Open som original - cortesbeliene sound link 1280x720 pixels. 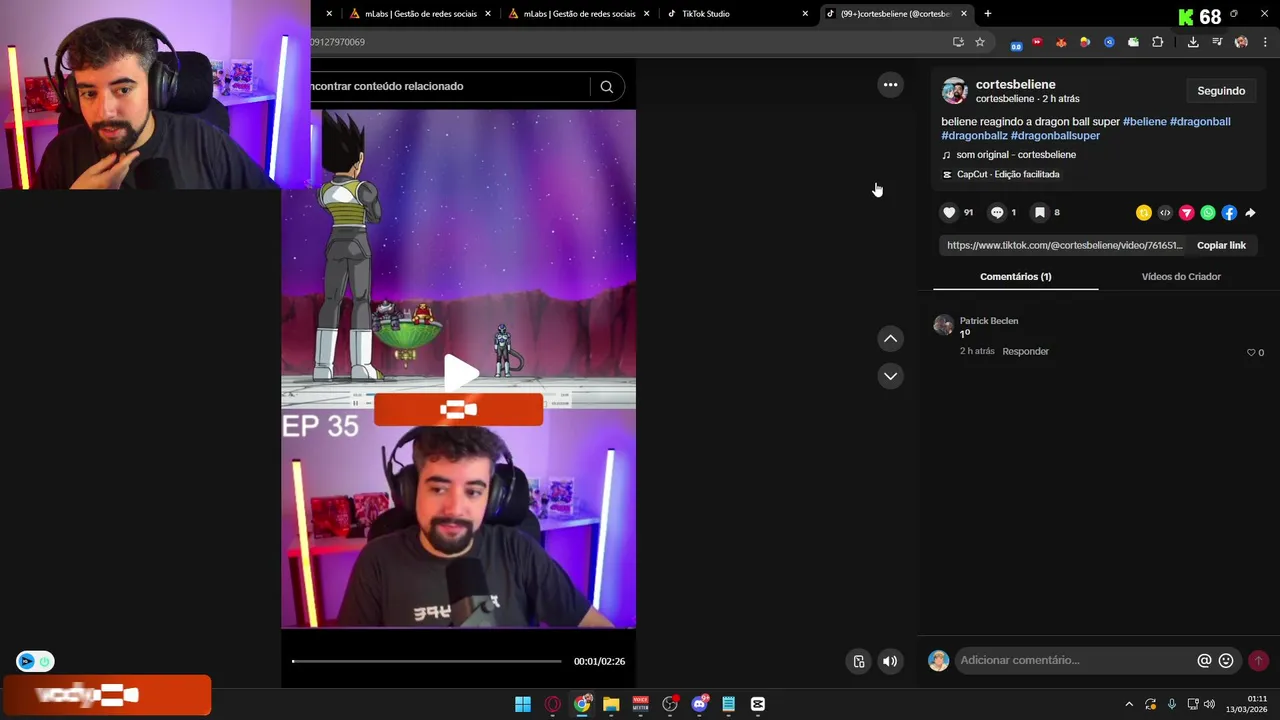(x=1016, y=155)
